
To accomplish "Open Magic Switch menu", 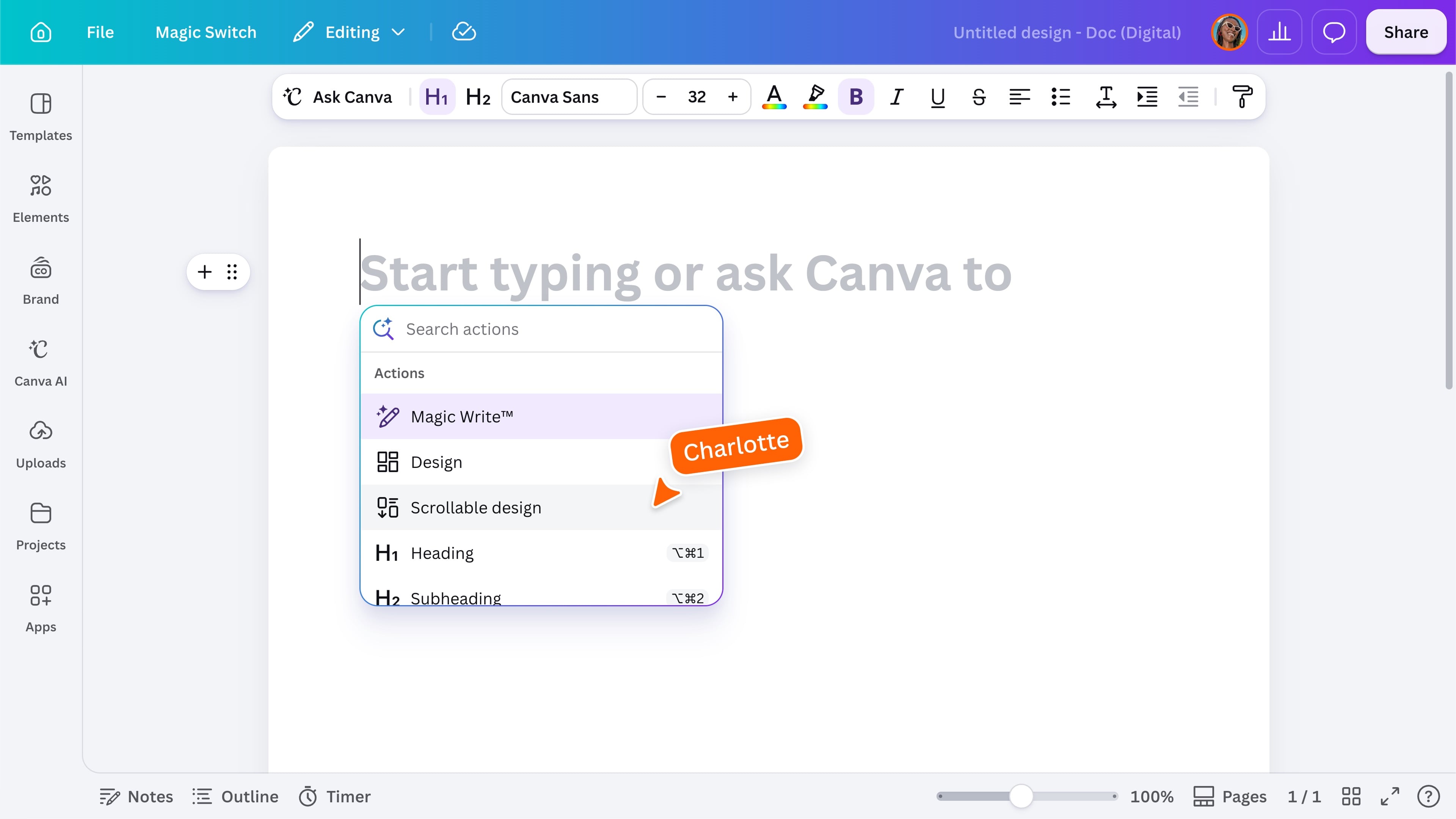I will pyautogui.click(x=206, y=32).
